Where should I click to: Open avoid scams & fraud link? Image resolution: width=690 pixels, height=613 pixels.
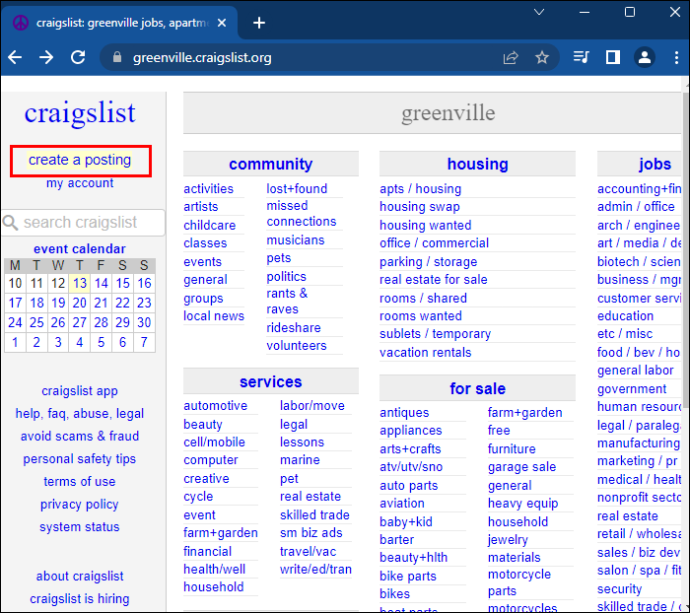point(80,436)
